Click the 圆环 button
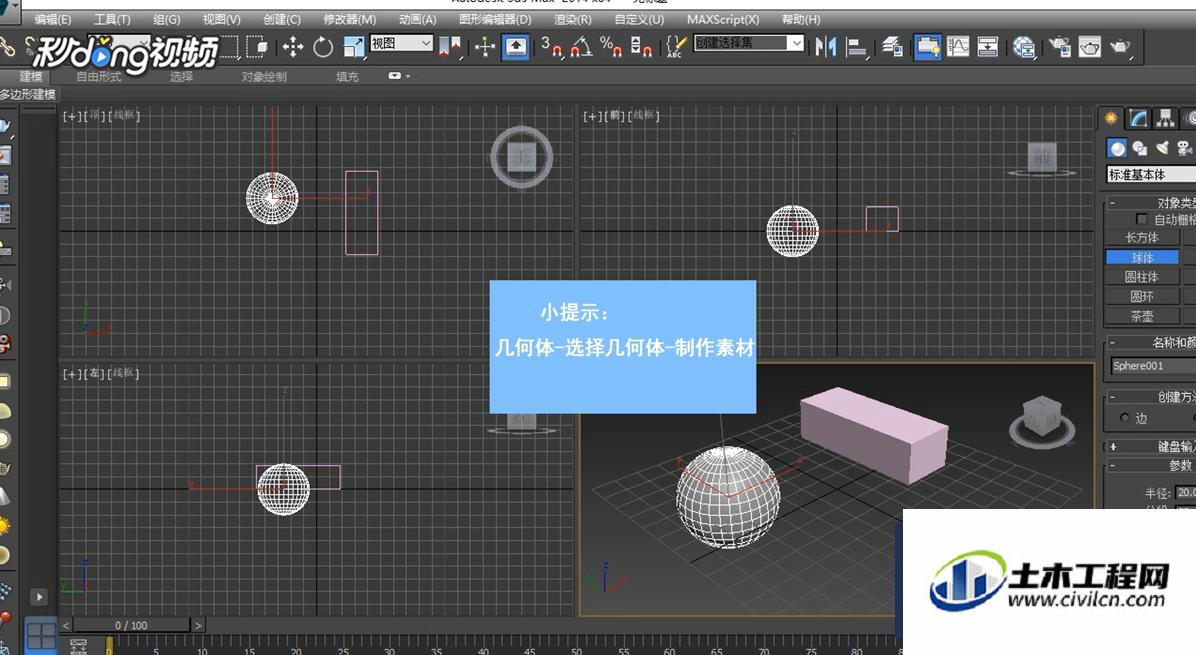 [x=1142, y=297]
